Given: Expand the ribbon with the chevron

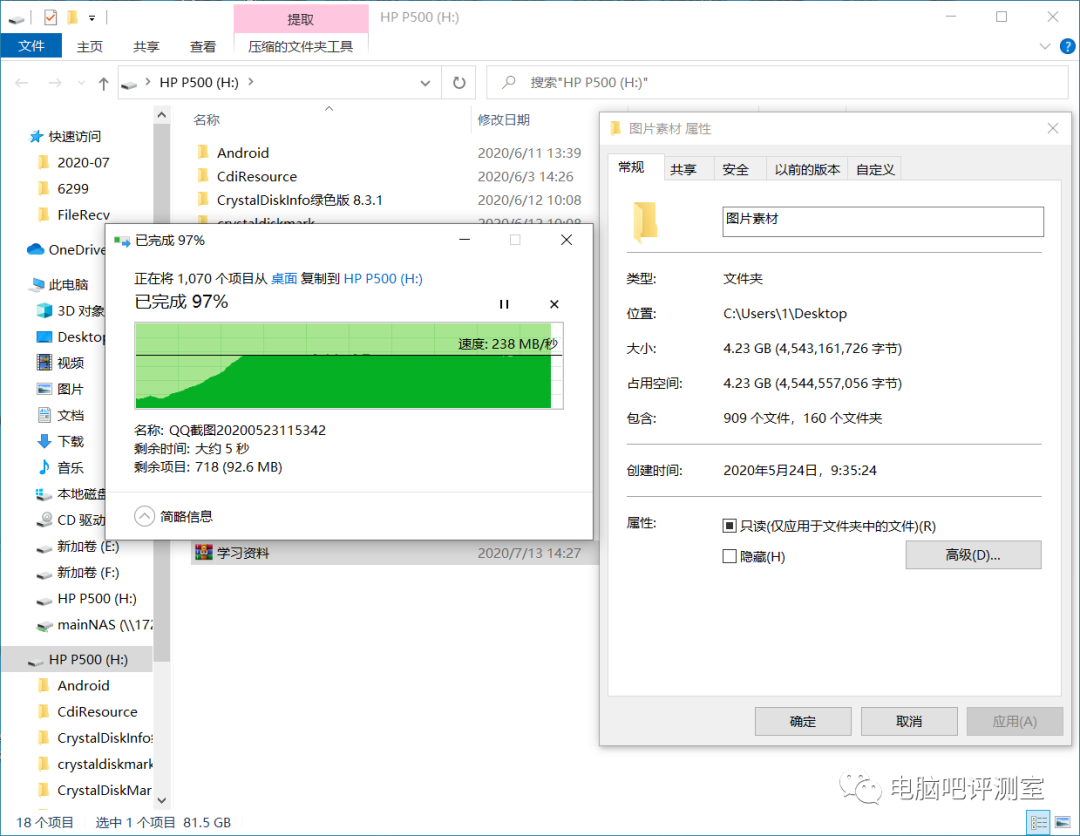Looking at the screenshot, I should coord(1044,46).
